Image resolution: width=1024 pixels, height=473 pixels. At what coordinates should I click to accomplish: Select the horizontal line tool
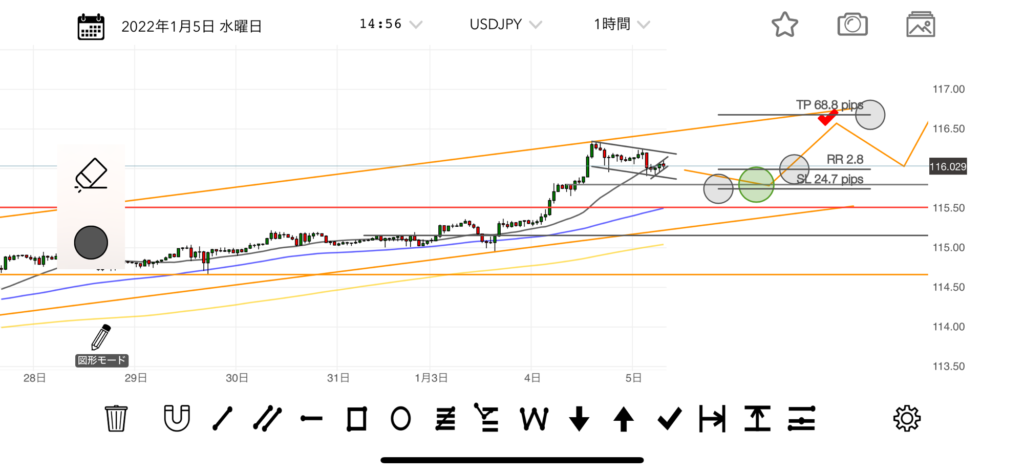311,418
